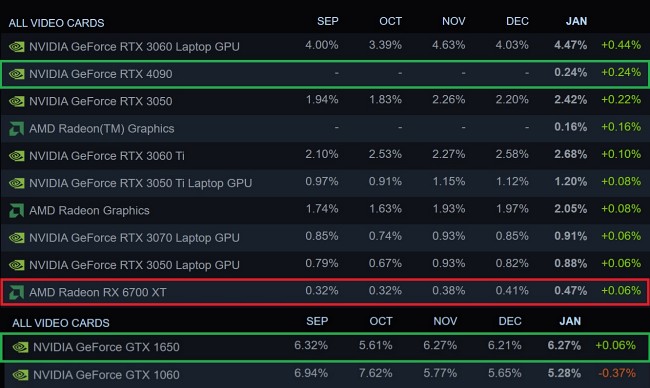Select NVIDIA GeForce RTX 3050 Laptop GPU name
The height and width of the screenshot is (388, 650).
click(x=134, y=265)
